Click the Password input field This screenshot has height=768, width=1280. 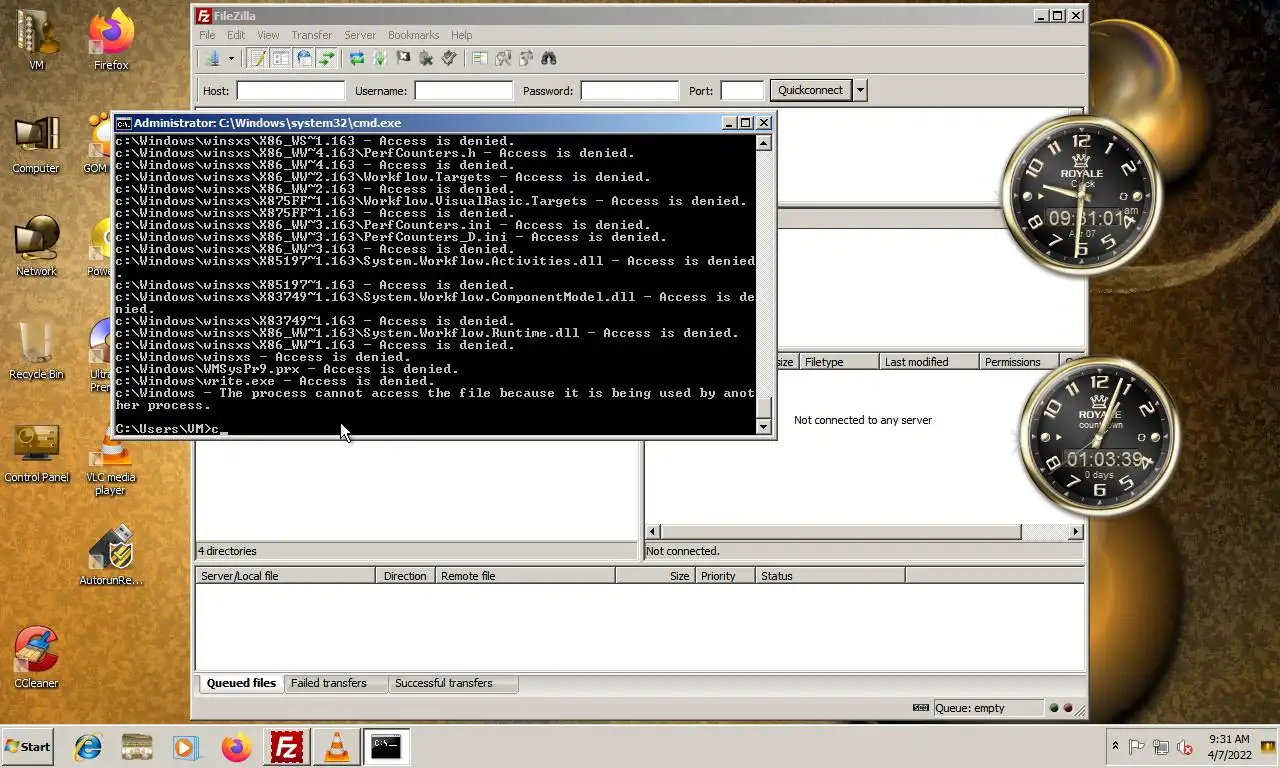(630, 91)
